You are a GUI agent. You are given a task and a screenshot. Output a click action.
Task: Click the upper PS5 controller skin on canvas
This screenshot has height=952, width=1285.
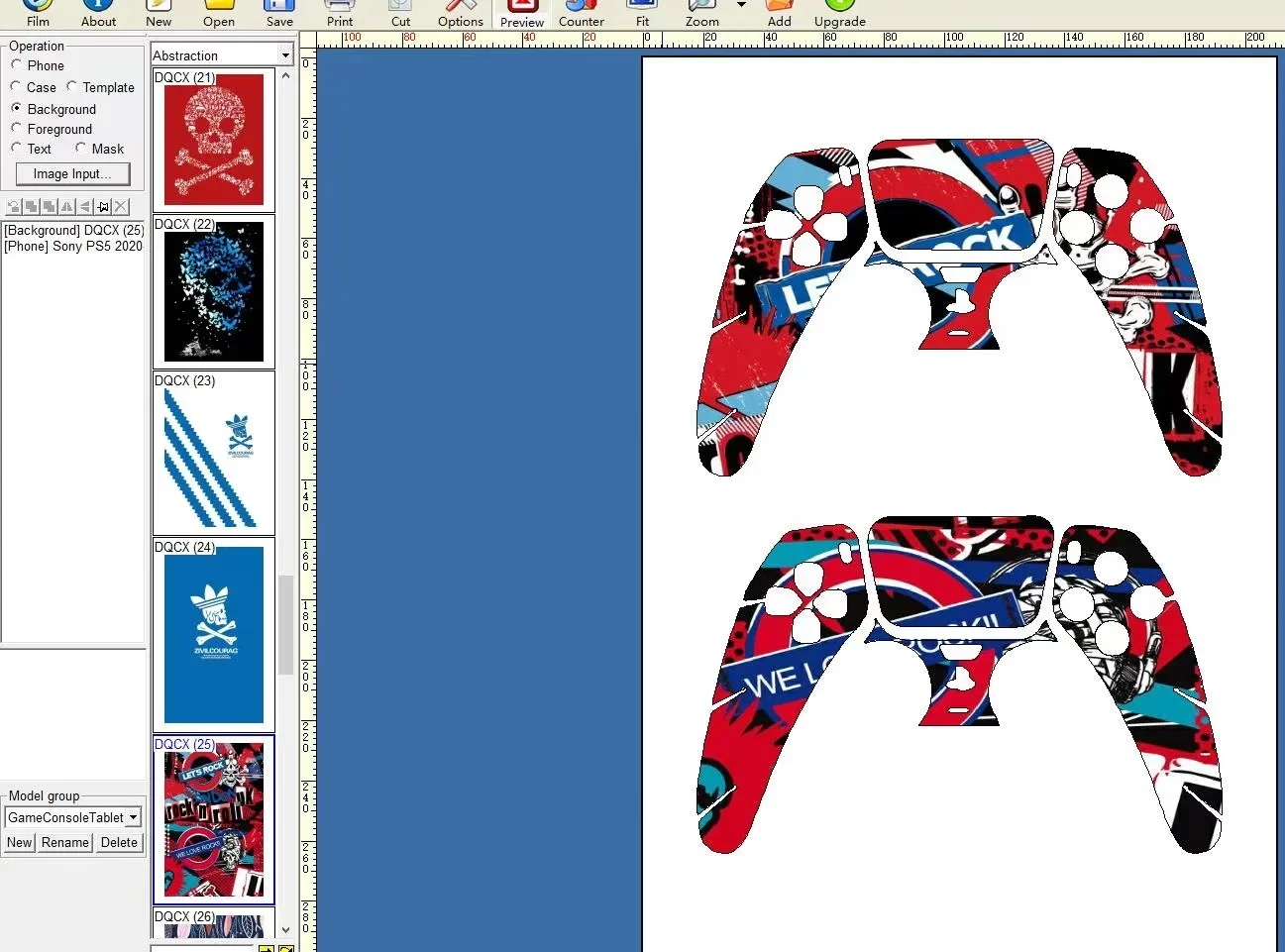pyautogui.click(x=959, y=307)
